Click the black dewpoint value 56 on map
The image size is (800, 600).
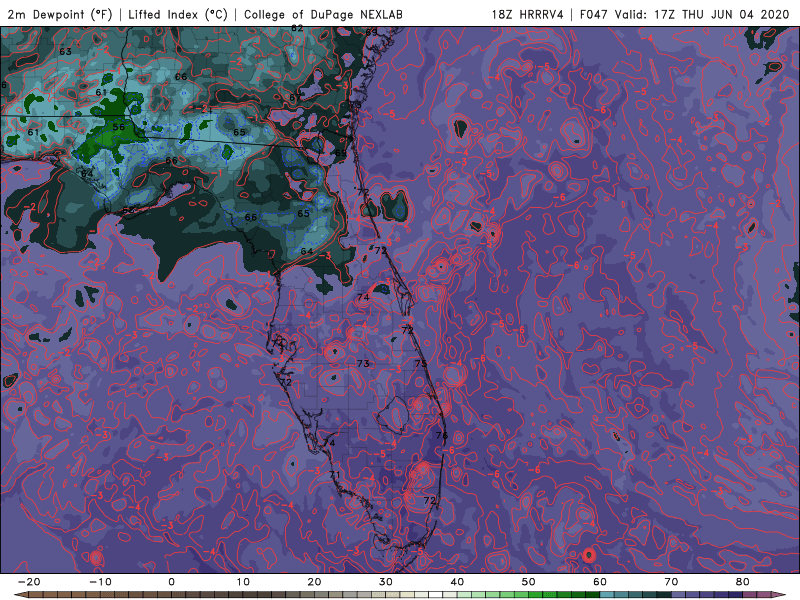[x=118, y=127]
